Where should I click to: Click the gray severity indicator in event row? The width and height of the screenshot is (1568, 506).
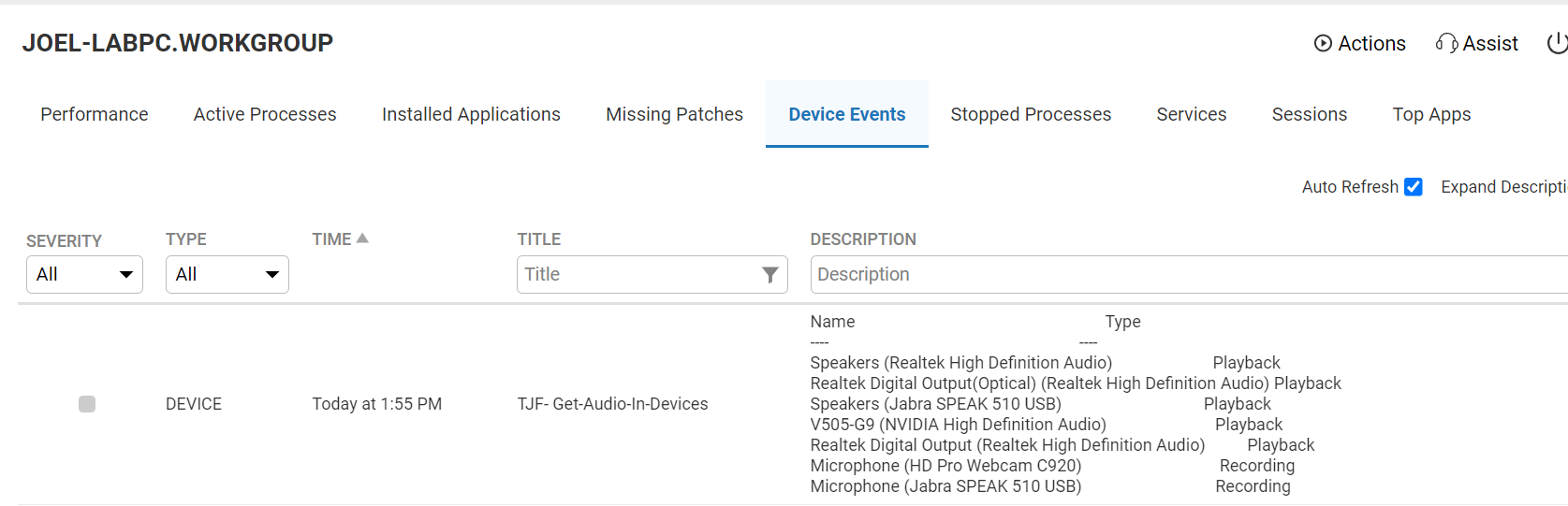coord(87,404)
